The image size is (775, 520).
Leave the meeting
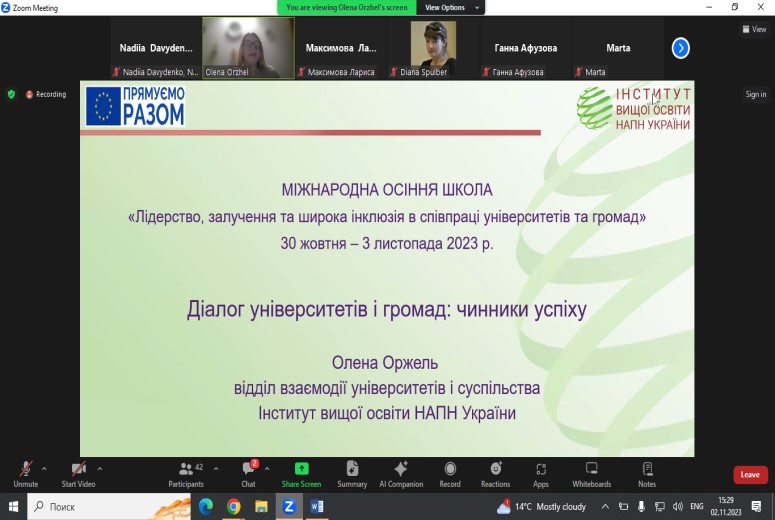[750, 475]
